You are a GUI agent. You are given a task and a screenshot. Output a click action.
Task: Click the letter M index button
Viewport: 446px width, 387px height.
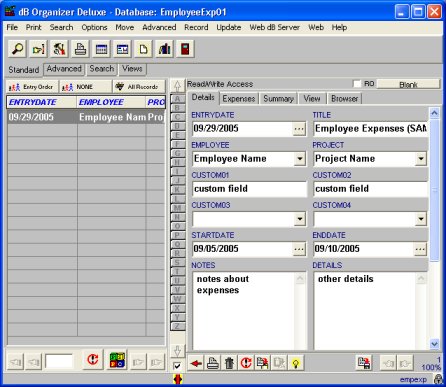pyautogui.click(x=177, y=208)
